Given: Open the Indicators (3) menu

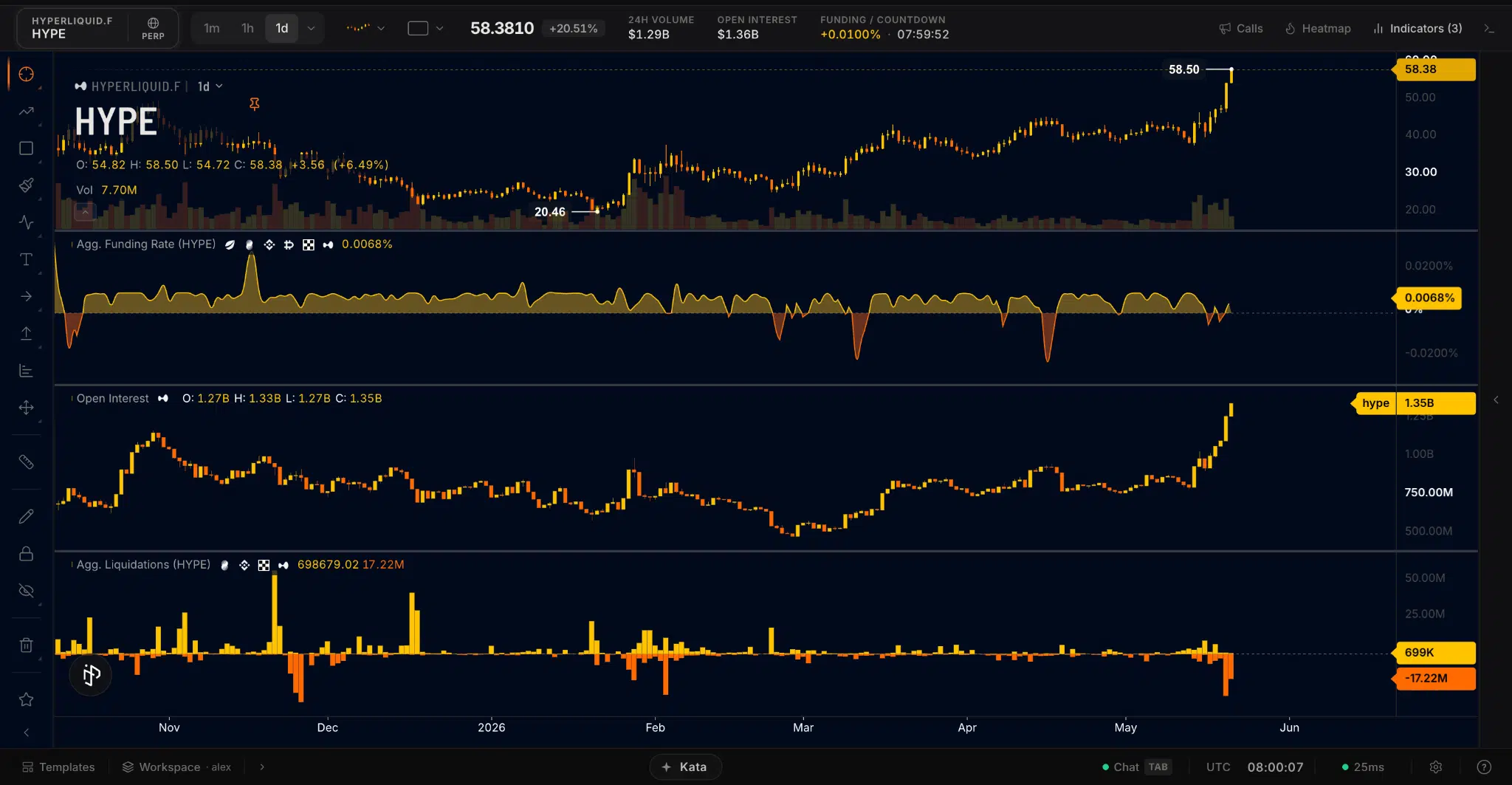Looking at the screenshot, I should (1417, 29).
